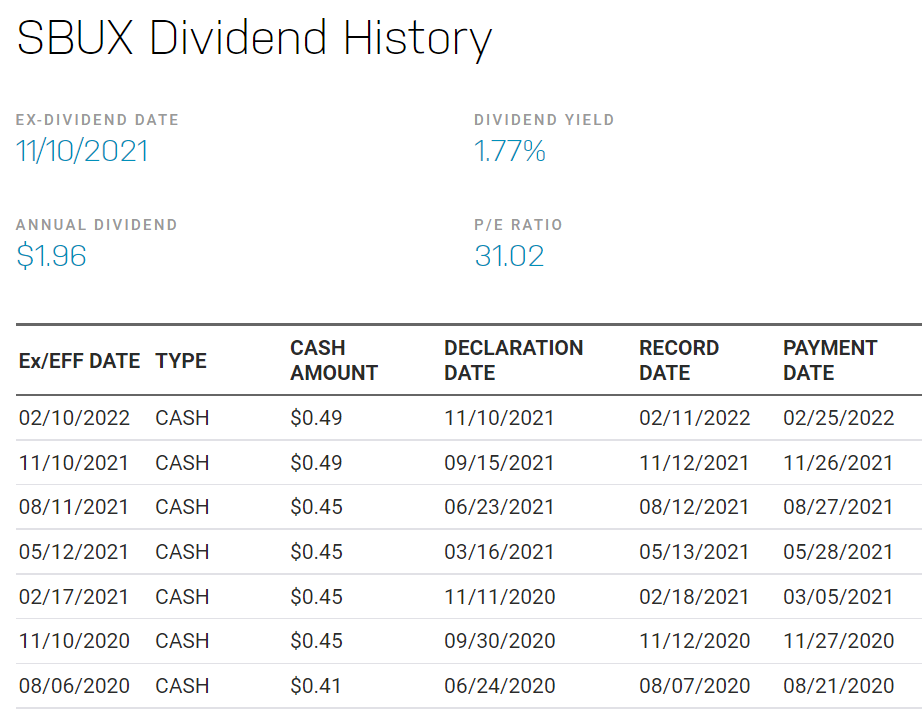
Task: Select record date 08/07/2020
Action: pyautogui.click(x=694, y=686)
